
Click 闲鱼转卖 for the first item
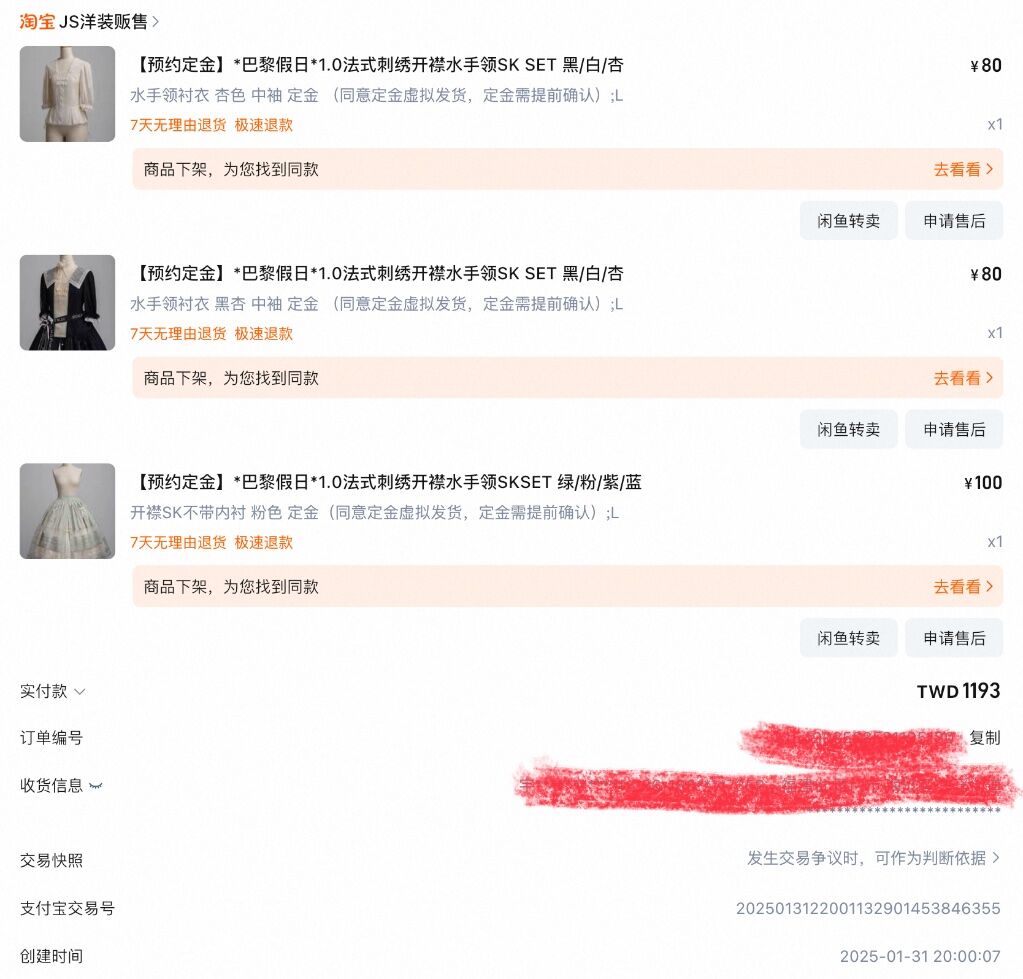pyautogui.click(x=848, y=221)
